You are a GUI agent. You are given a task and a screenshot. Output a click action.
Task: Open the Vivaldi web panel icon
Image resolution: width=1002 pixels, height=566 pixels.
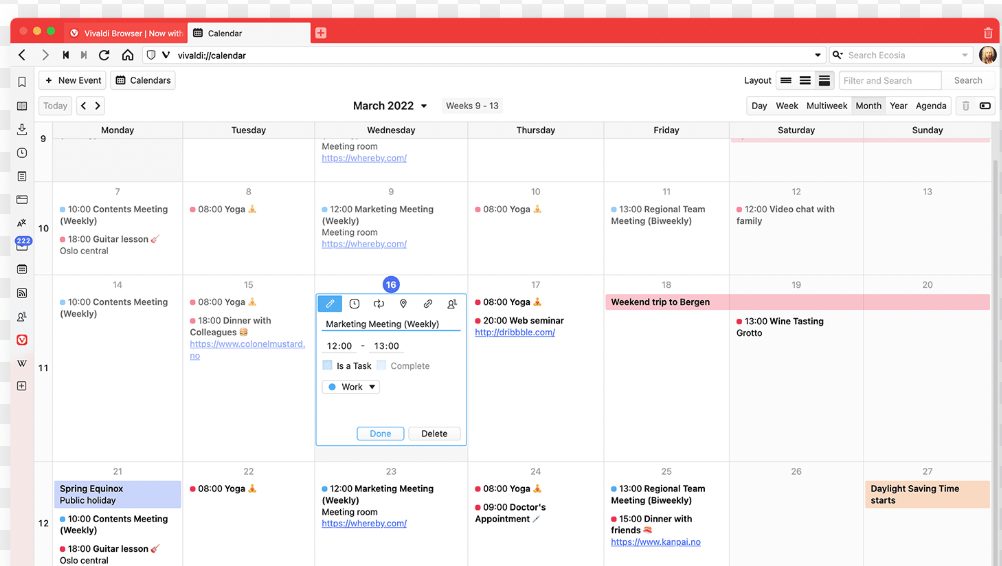coord(22,340)
